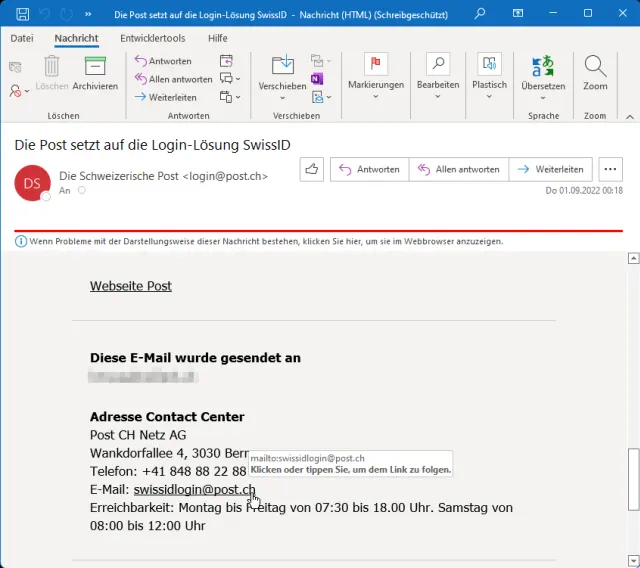Click Weiterleiten in the ribbon
The height and width of the screenshot is (568, 640).
(166, 97)
